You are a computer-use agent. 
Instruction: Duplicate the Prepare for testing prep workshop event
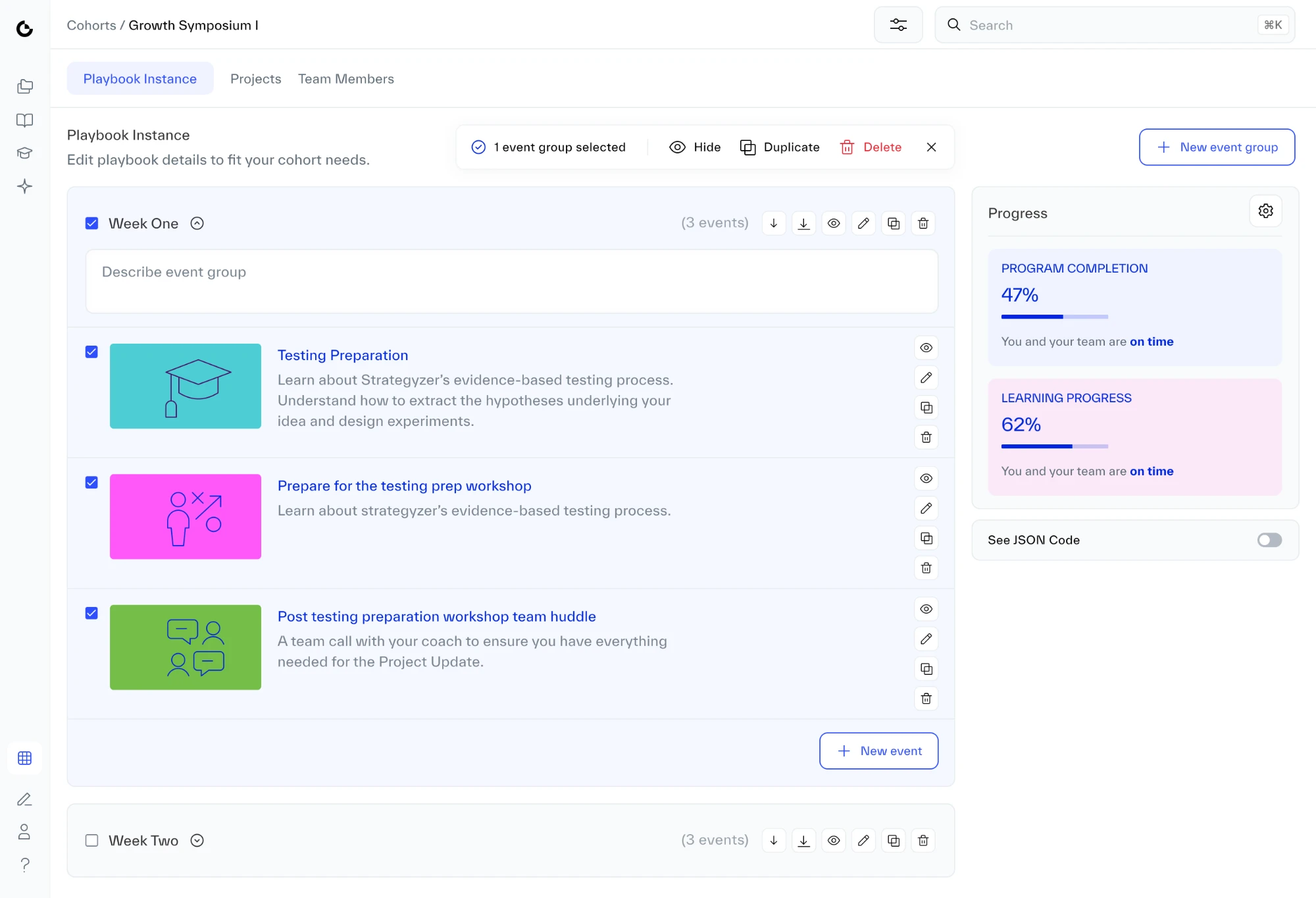point(926,538)
